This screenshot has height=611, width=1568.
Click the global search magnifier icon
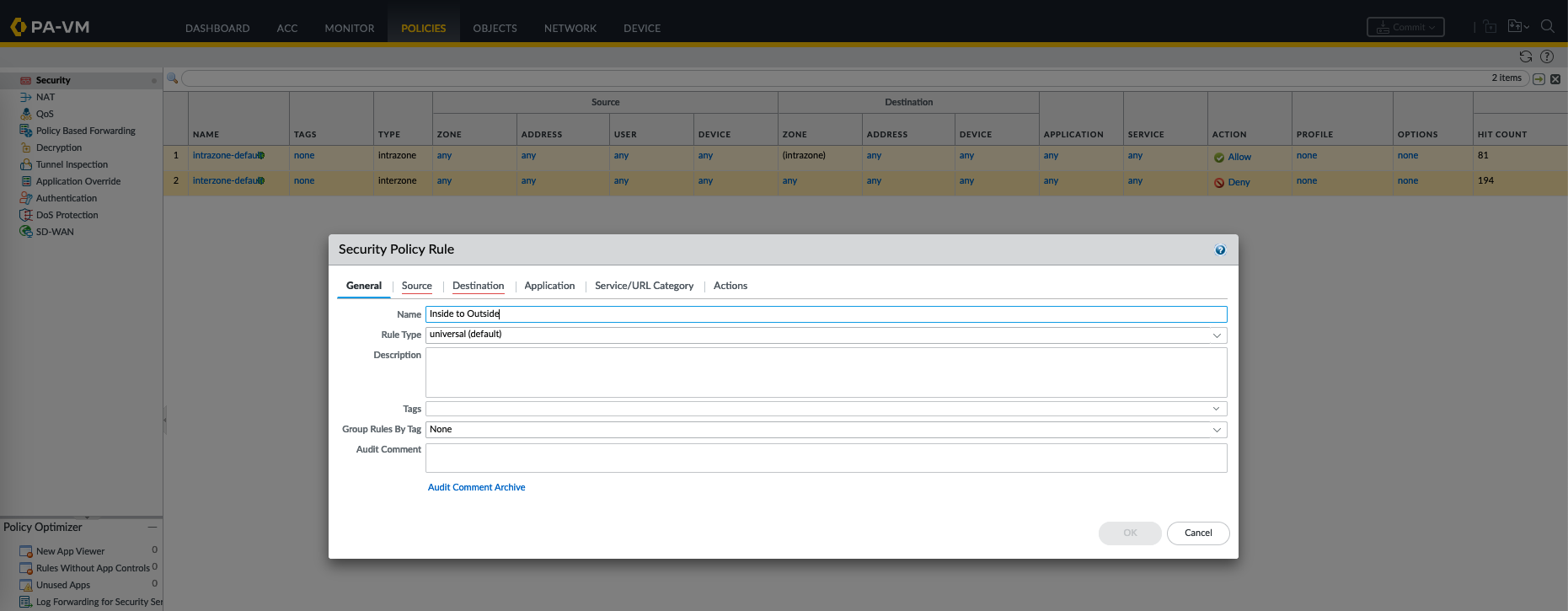point(1547,27)
